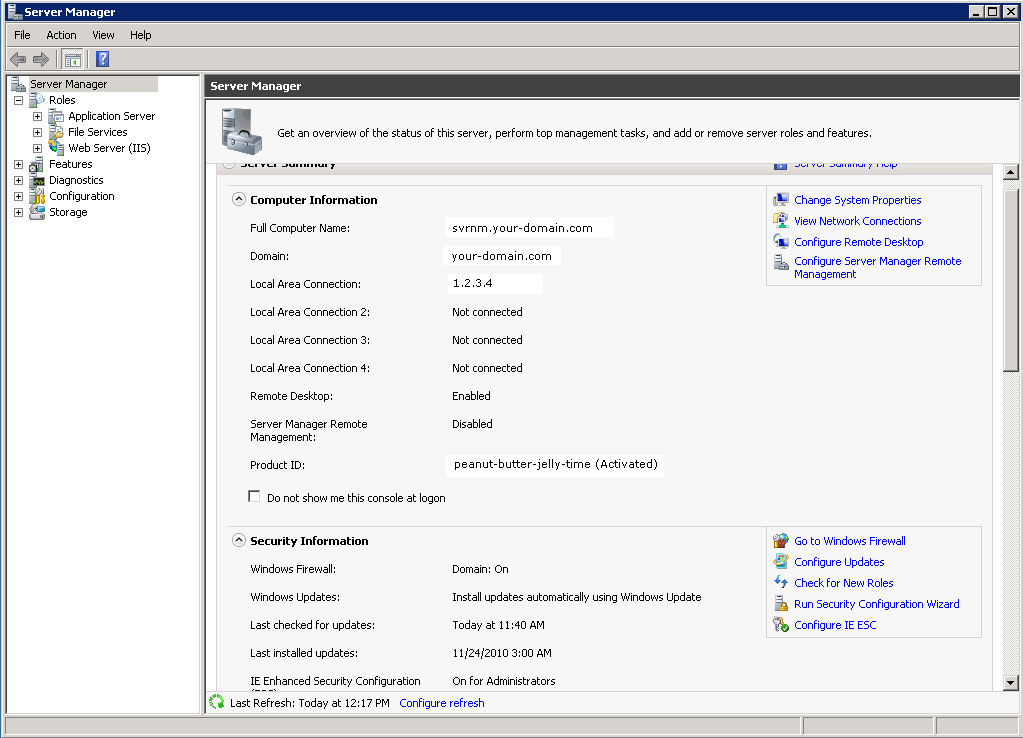Click the Check for New Roles icon
Image resolution: width=1023 pixels, height=738 pixels.
point(781,582)
